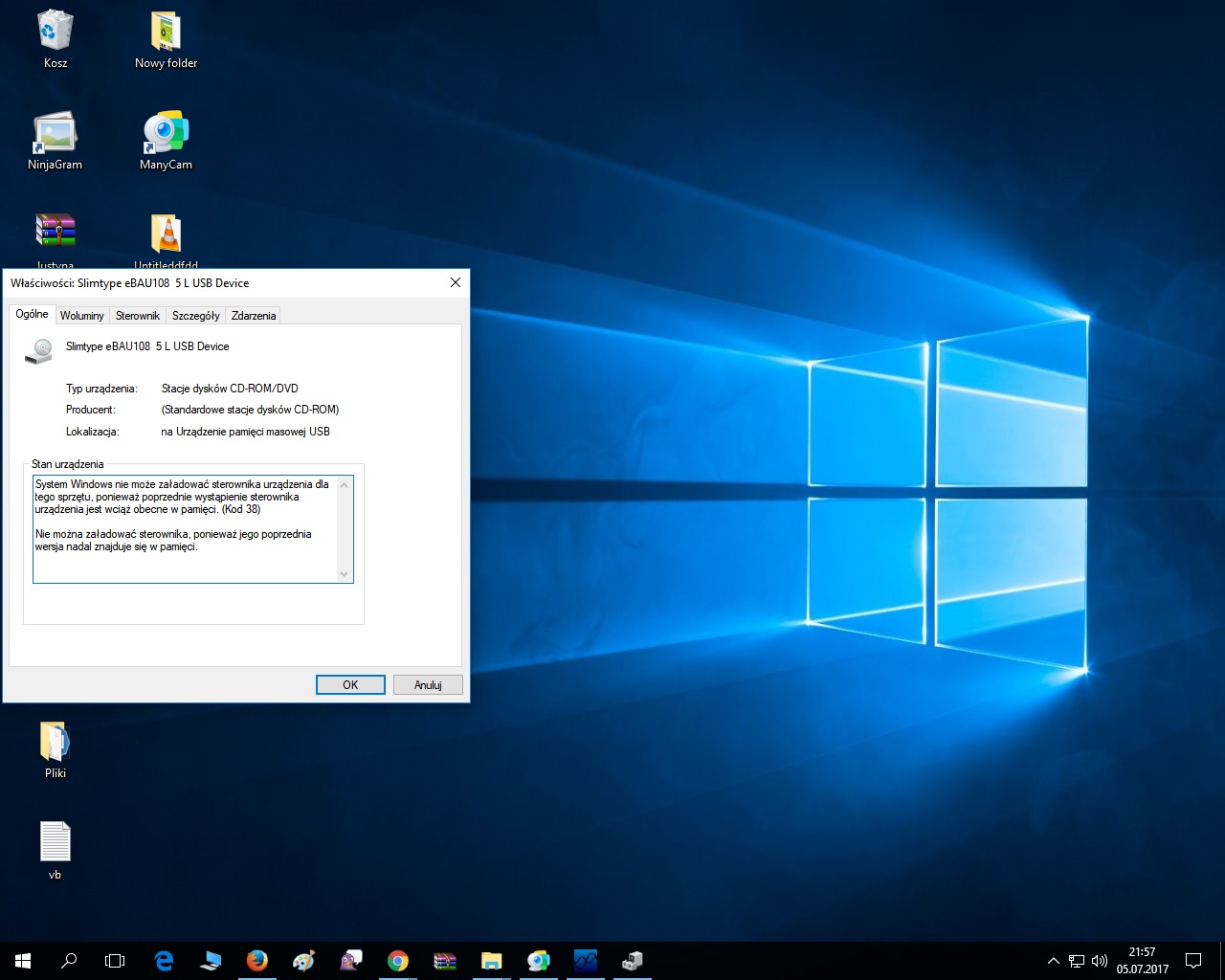This screenshot has height=980, width=1225.
Task: Click device status scrollbar up arrow
Action: [345, 484]
